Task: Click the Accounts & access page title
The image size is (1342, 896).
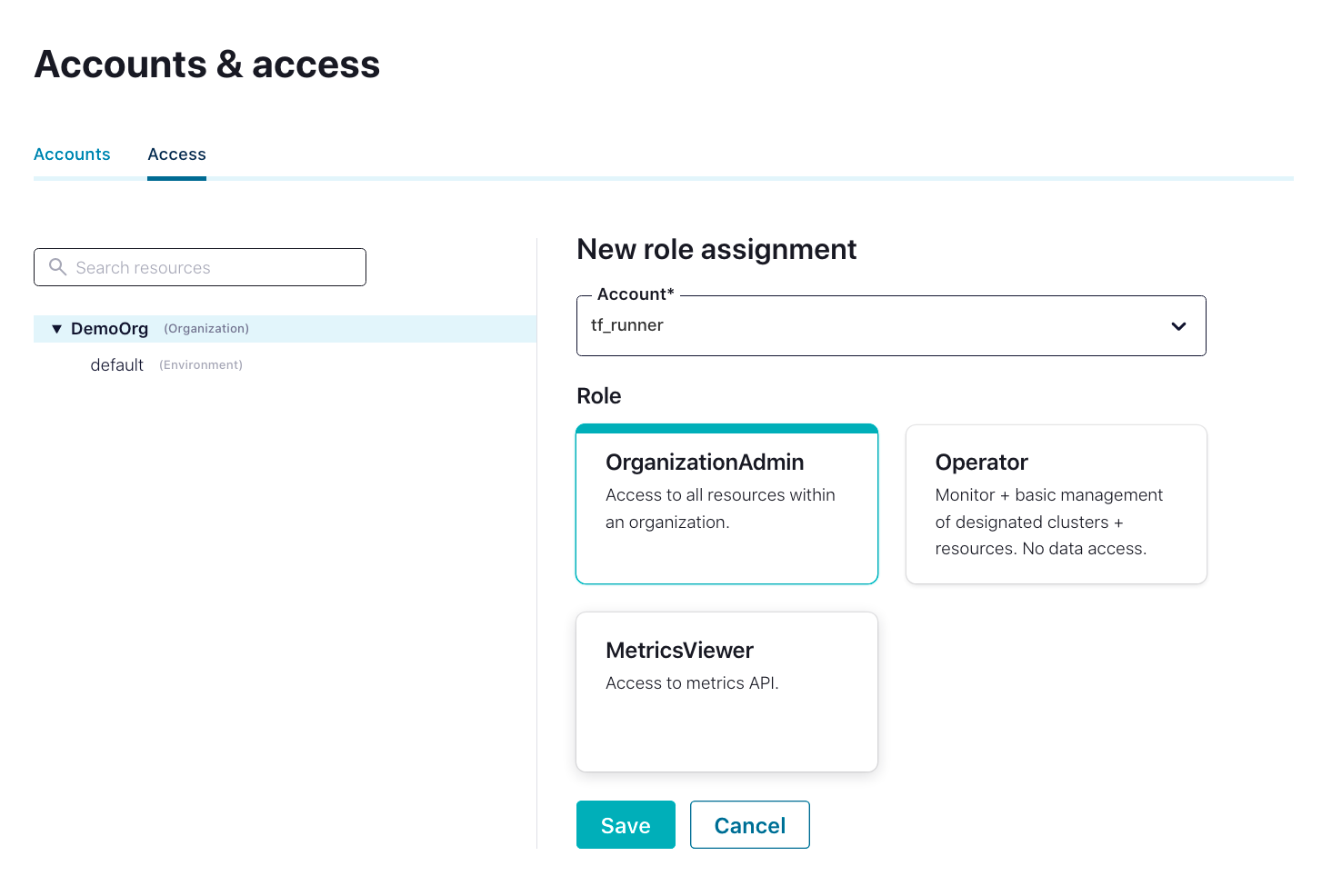Action: coord(206,64)
